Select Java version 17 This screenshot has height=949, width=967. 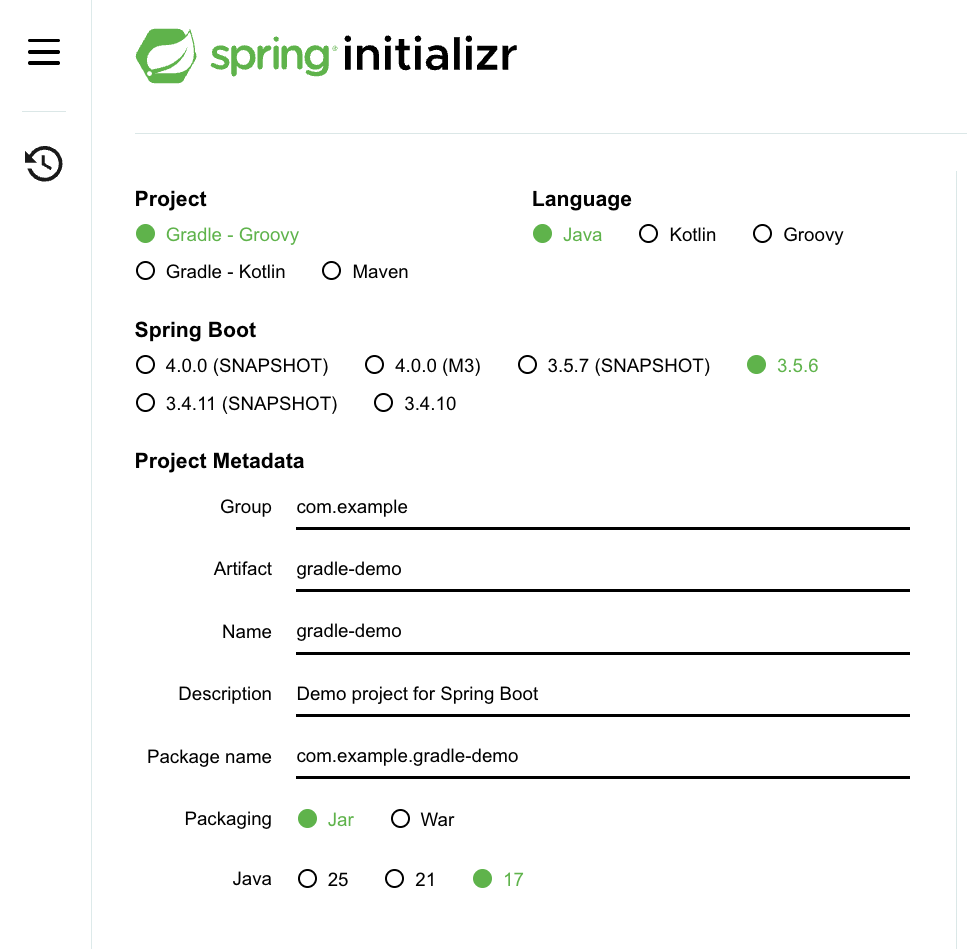pos(498,879)
